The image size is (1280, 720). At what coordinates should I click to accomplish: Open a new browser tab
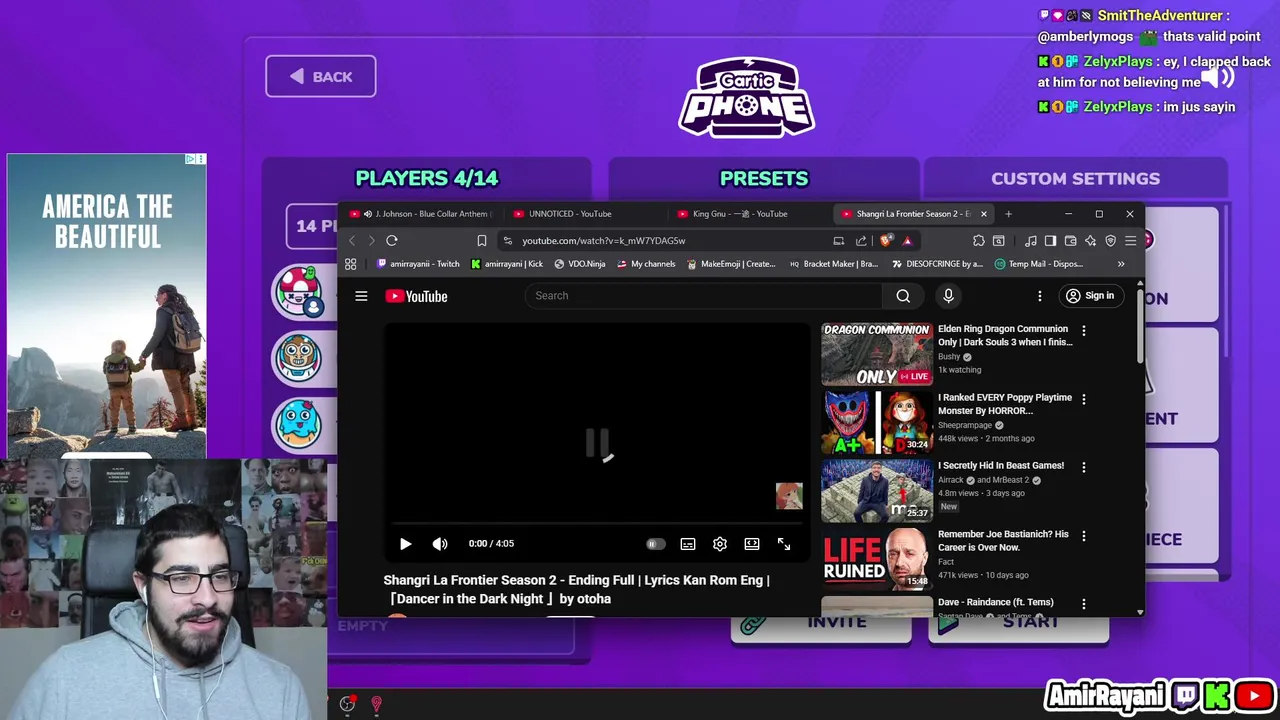(x=1008, y=214)
